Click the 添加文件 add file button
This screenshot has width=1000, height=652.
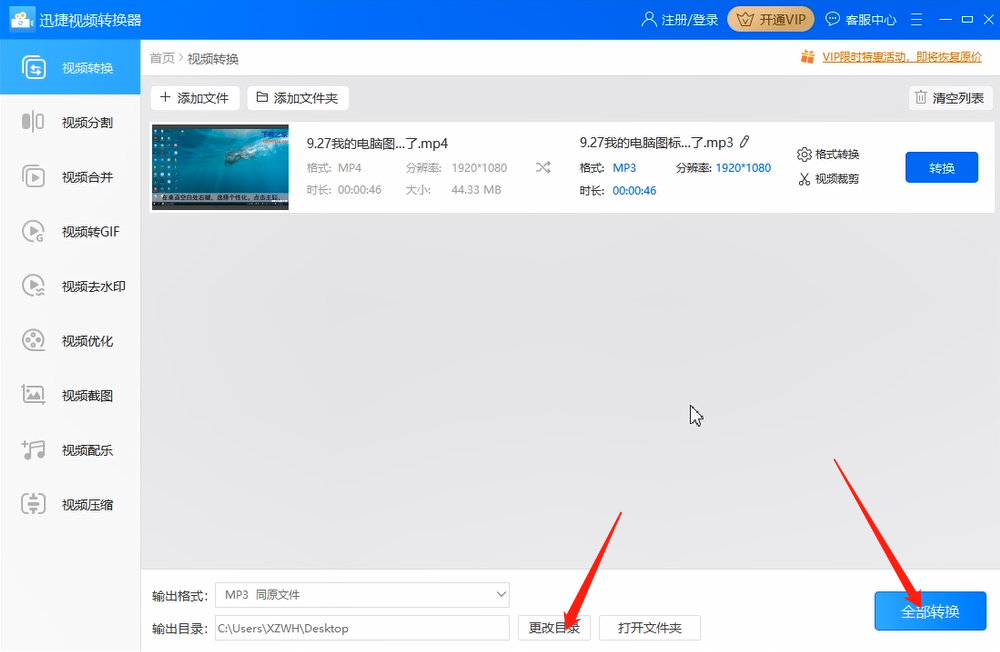tap(193, 97)
